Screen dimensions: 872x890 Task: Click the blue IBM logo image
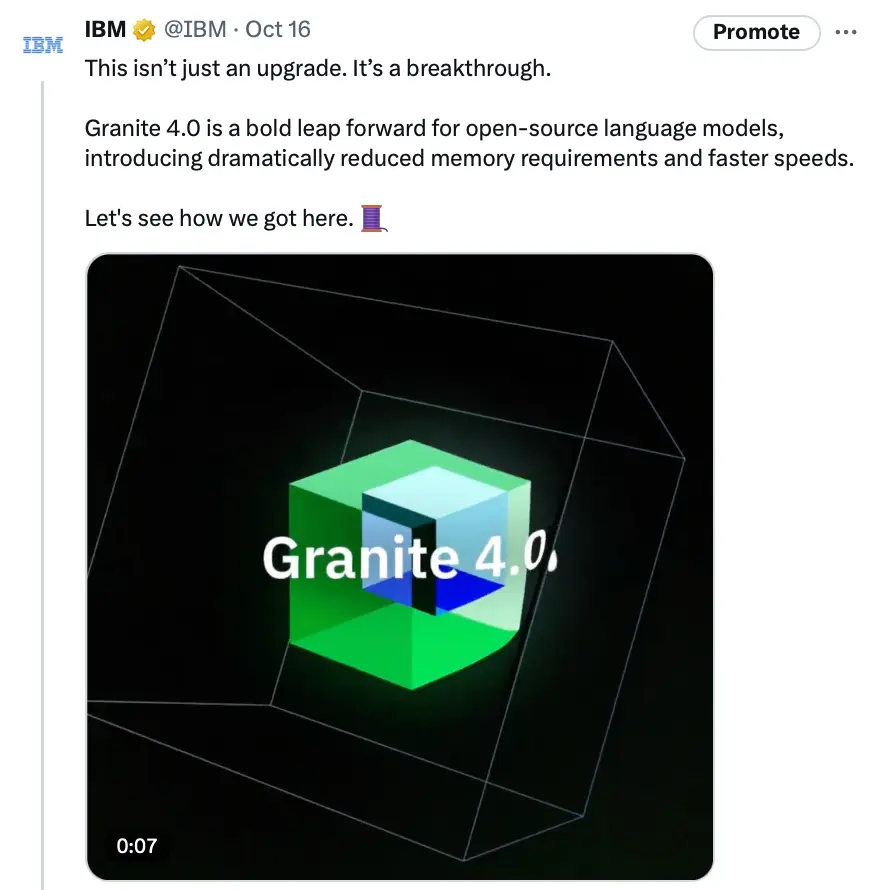42,43
